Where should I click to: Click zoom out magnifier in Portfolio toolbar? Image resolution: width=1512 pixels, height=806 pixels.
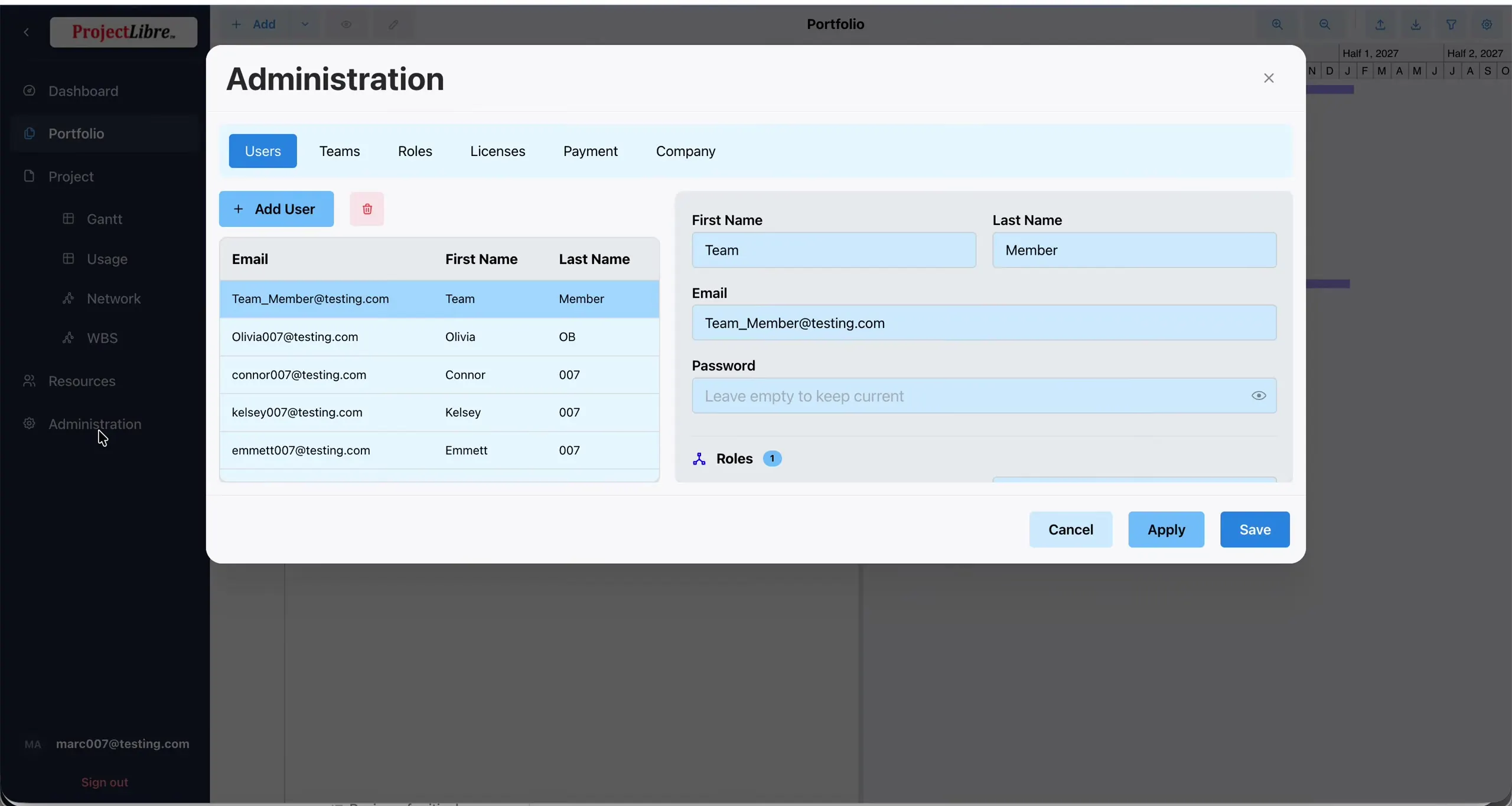1325,24
